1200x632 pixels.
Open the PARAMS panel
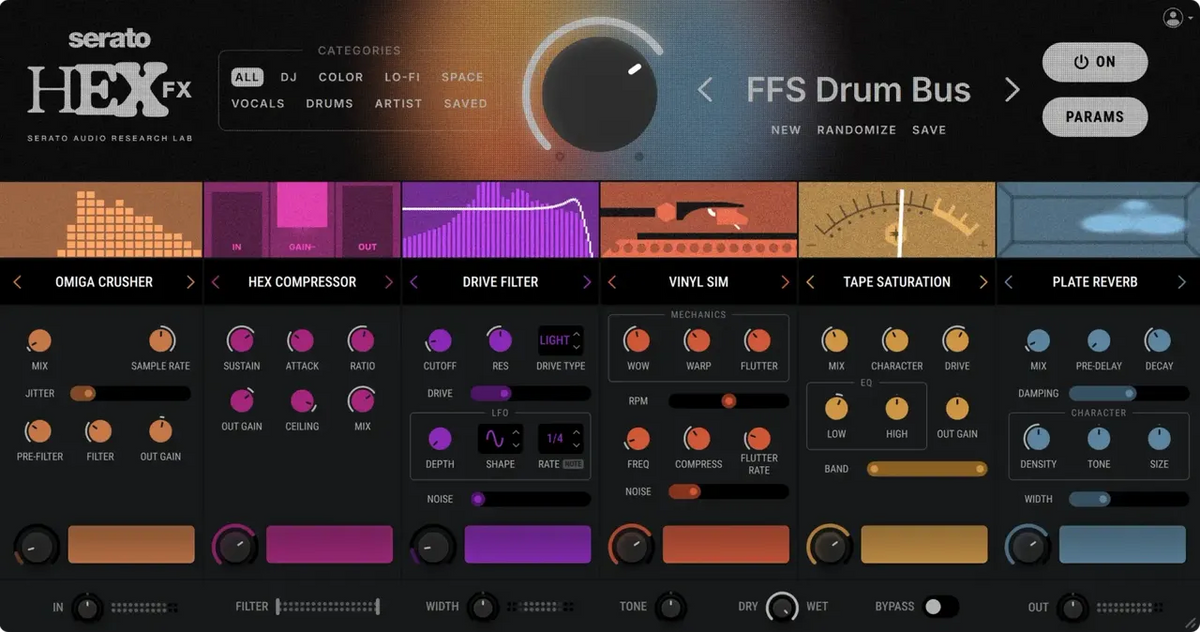(x=1094, y=116)
